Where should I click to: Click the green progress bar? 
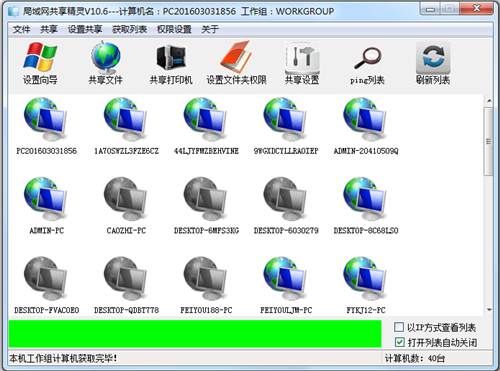[195, 334]
